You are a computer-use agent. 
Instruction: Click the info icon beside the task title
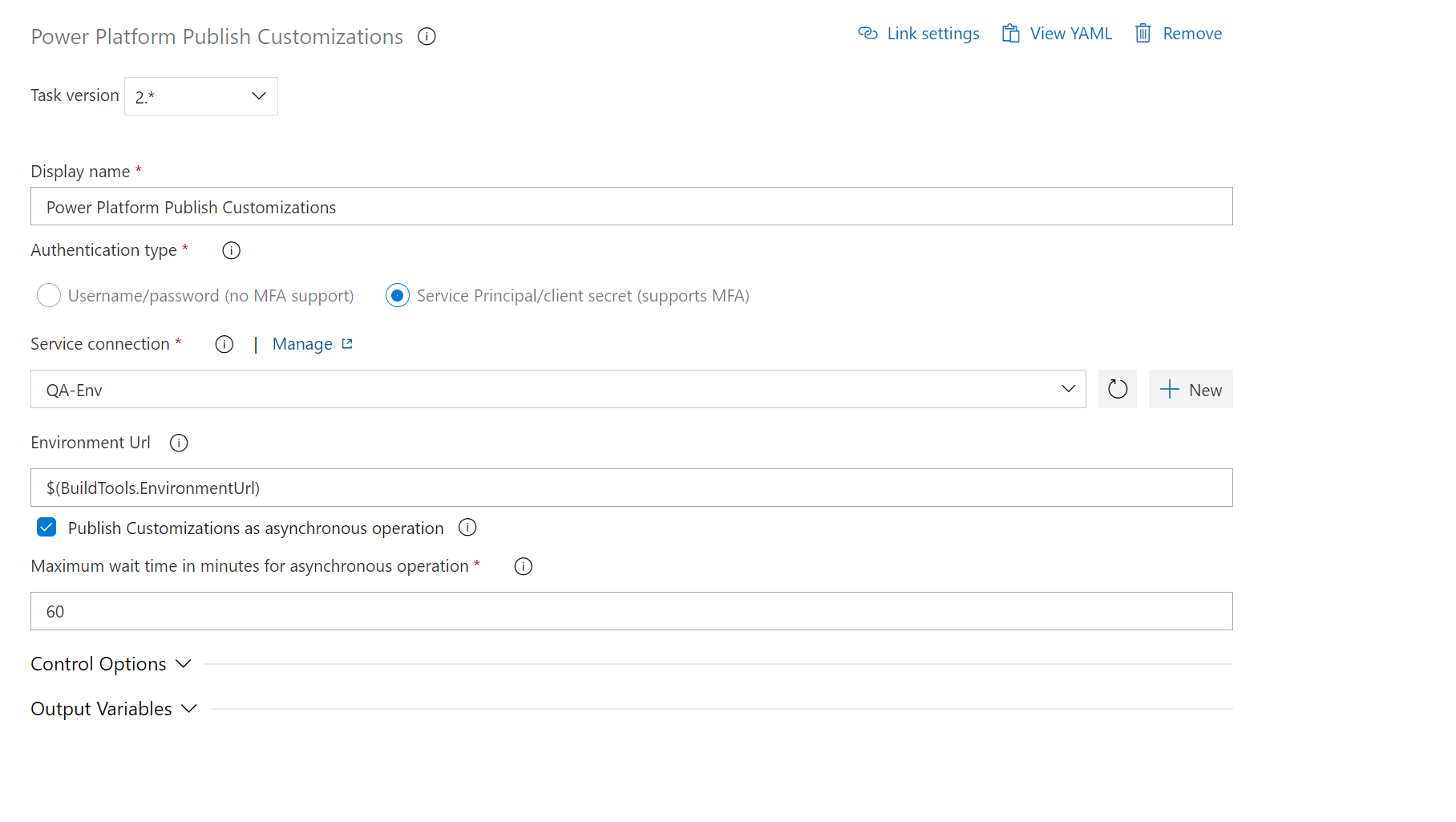(427, 36)
